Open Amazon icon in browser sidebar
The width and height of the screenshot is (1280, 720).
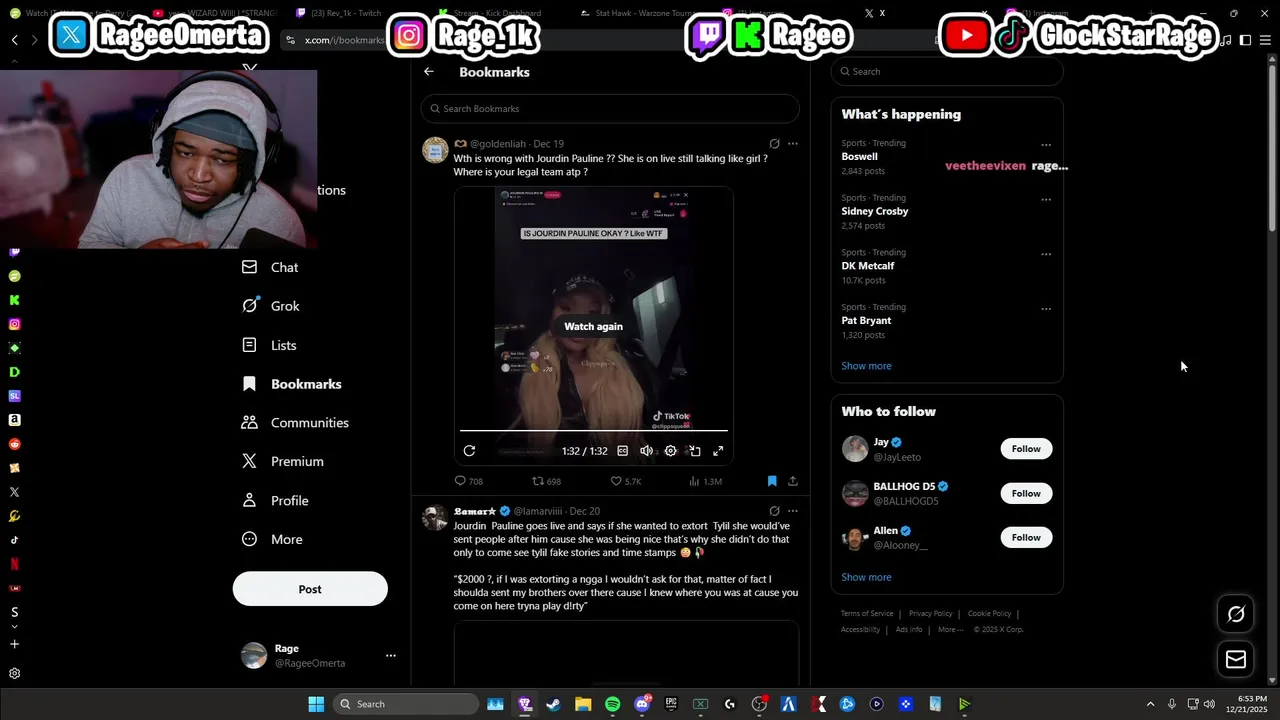point(14,420)
